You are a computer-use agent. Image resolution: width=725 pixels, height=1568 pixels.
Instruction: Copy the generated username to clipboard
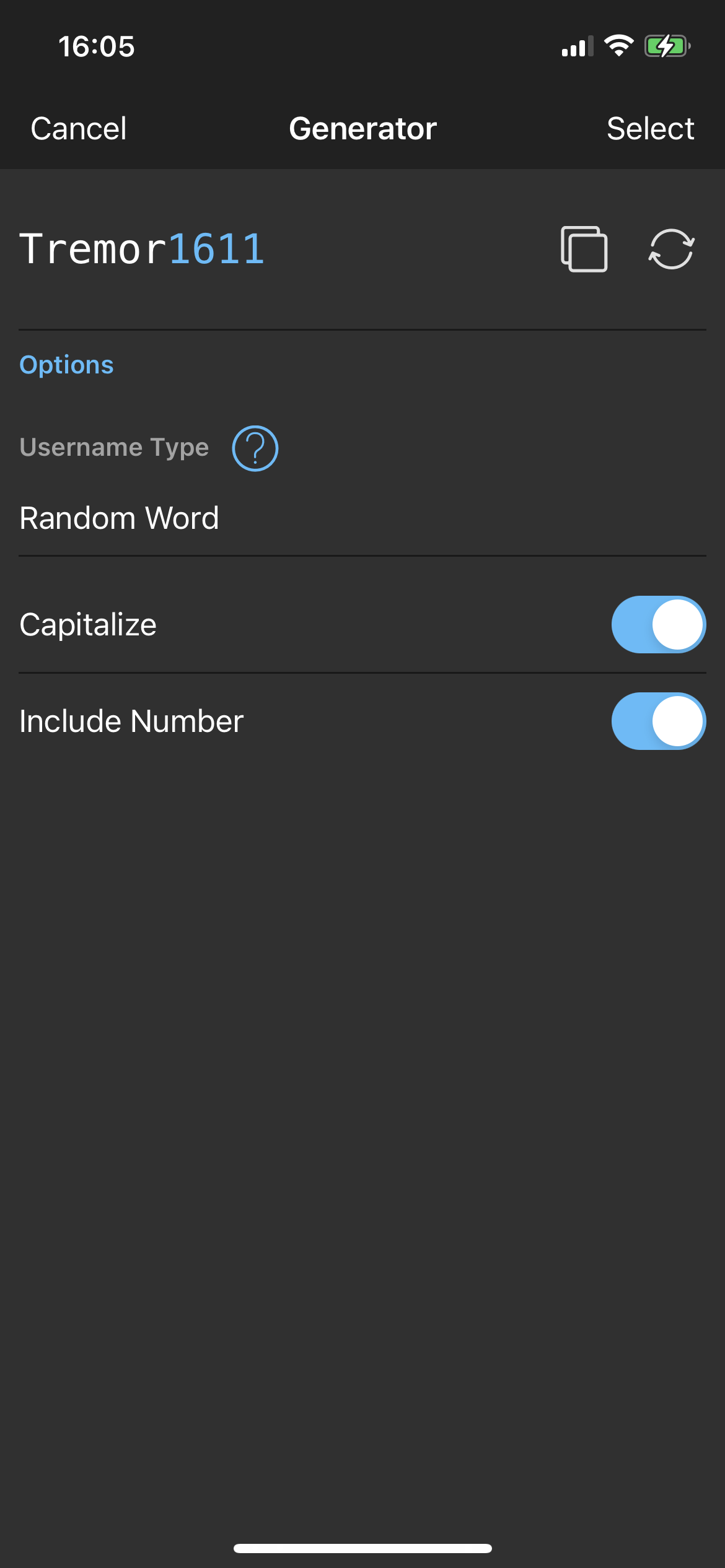tap(584, 250)
